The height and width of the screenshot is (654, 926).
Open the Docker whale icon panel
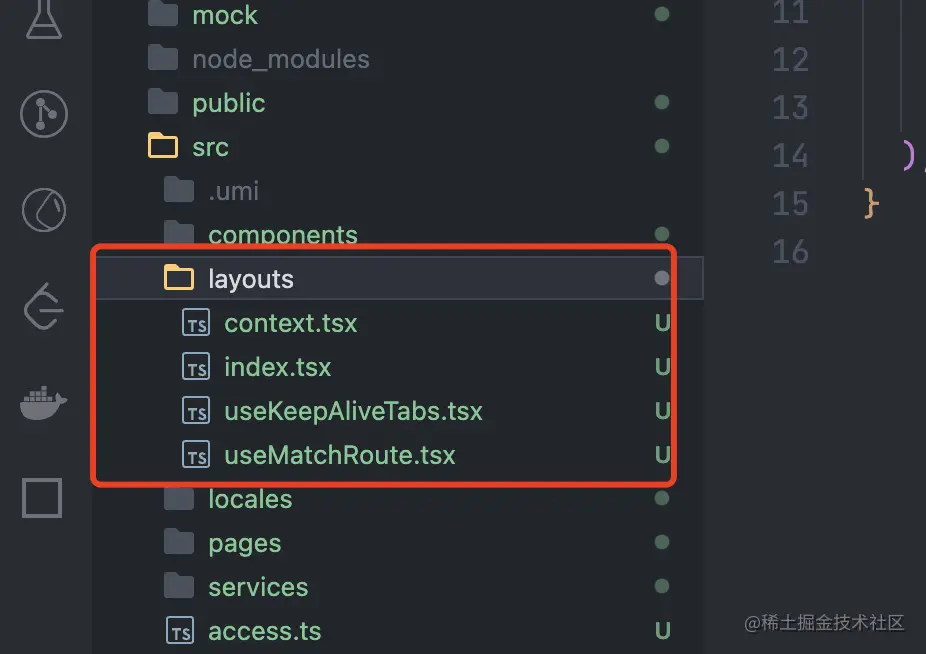click(43, 403)
